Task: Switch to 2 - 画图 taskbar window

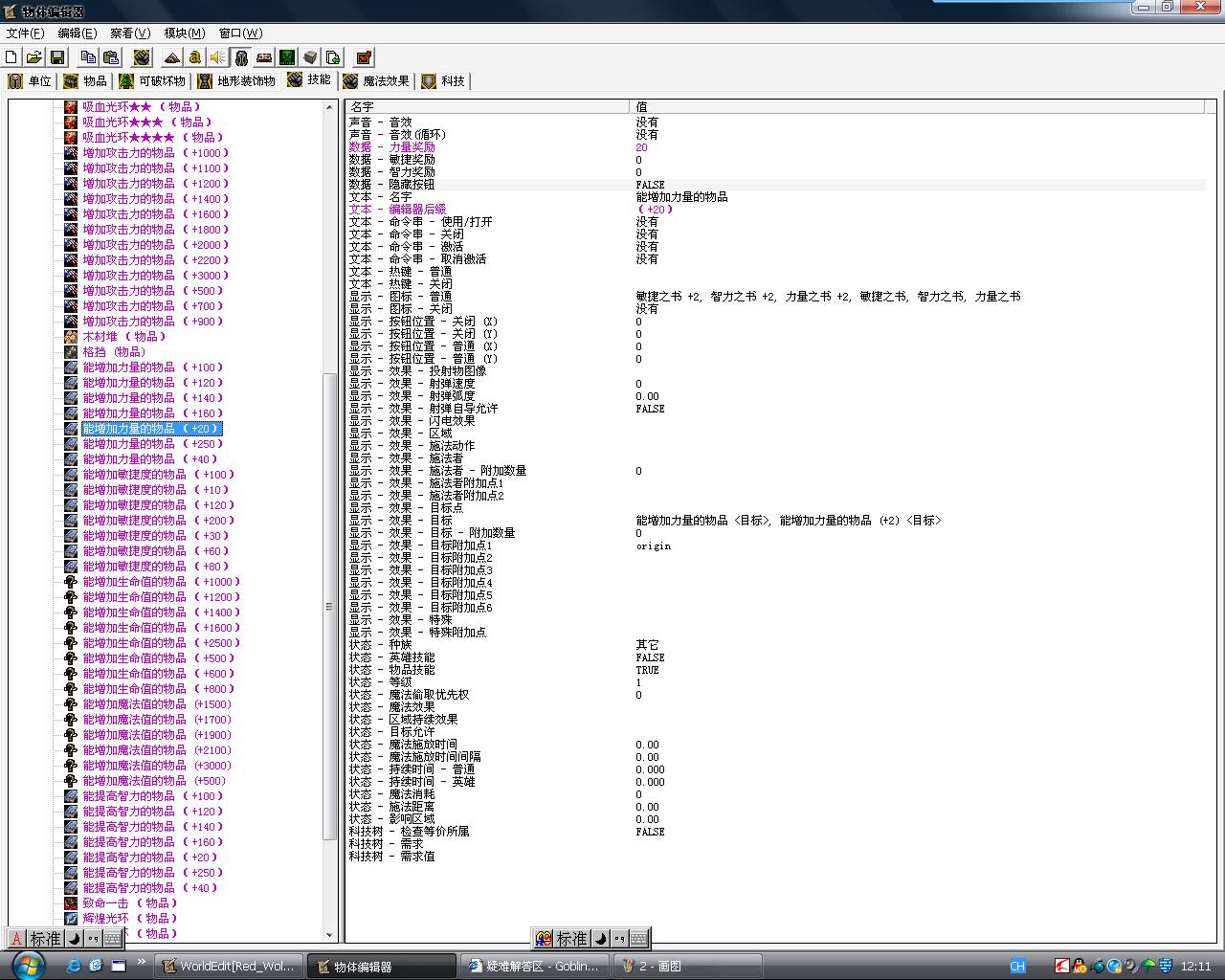Action: click(x=689, y=967)
